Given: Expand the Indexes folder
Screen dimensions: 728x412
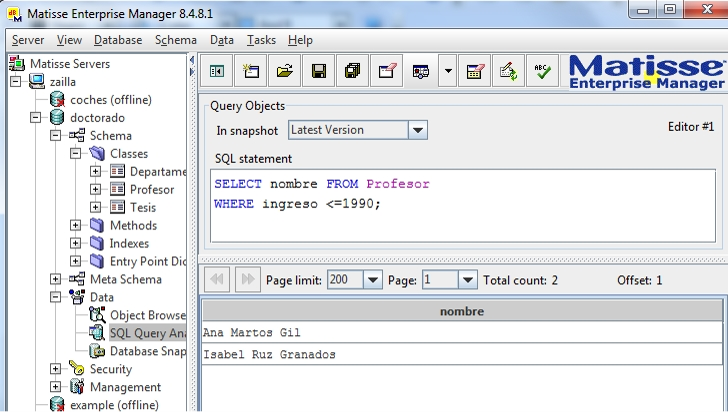Looking at the screenshot, I should pyautogui.click(x=75, y=243).
